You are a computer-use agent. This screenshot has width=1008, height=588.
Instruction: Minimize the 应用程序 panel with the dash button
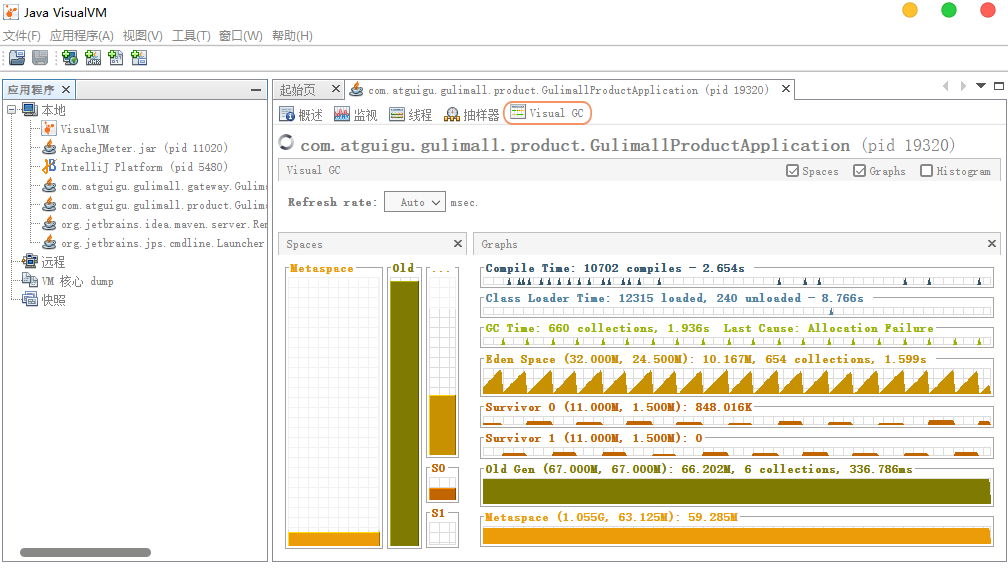(256, 90)
